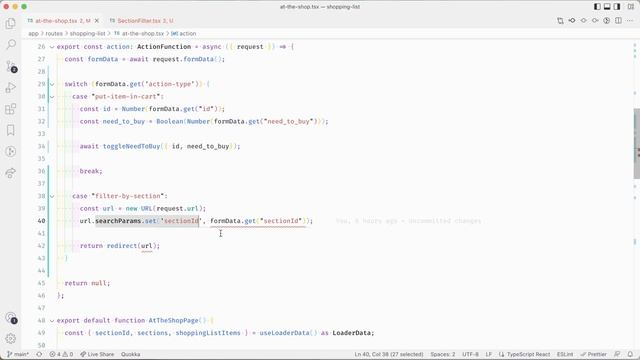Image resolution: width=640 pixels, height=360 pixels.
Task: Open Source Control view with badge
Action: pos(11,67)
